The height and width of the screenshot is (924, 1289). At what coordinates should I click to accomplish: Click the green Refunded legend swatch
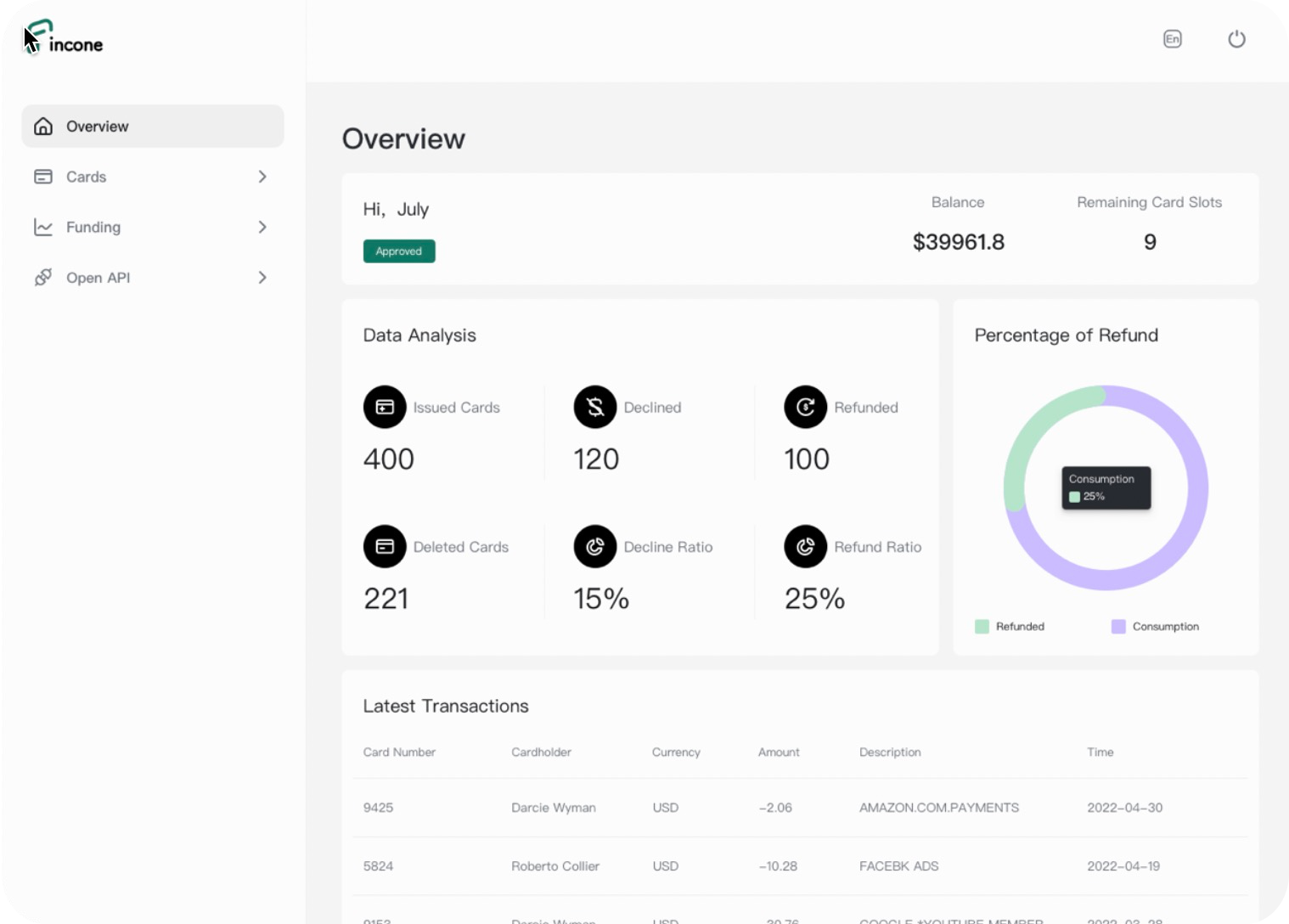pyautogui.click(x=982, y=627)
